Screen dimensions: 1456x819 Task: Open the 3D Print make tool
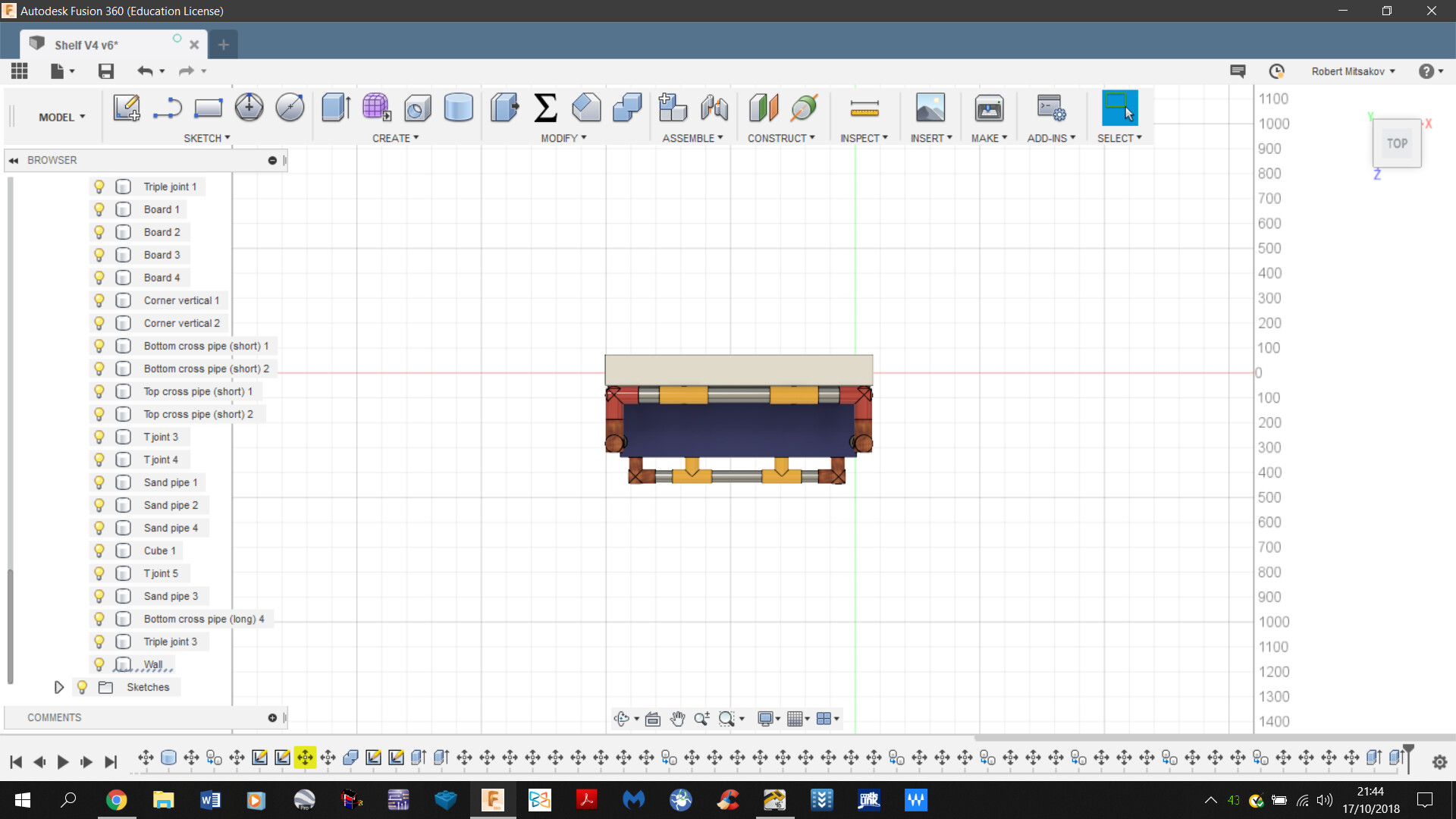(989, 108)
